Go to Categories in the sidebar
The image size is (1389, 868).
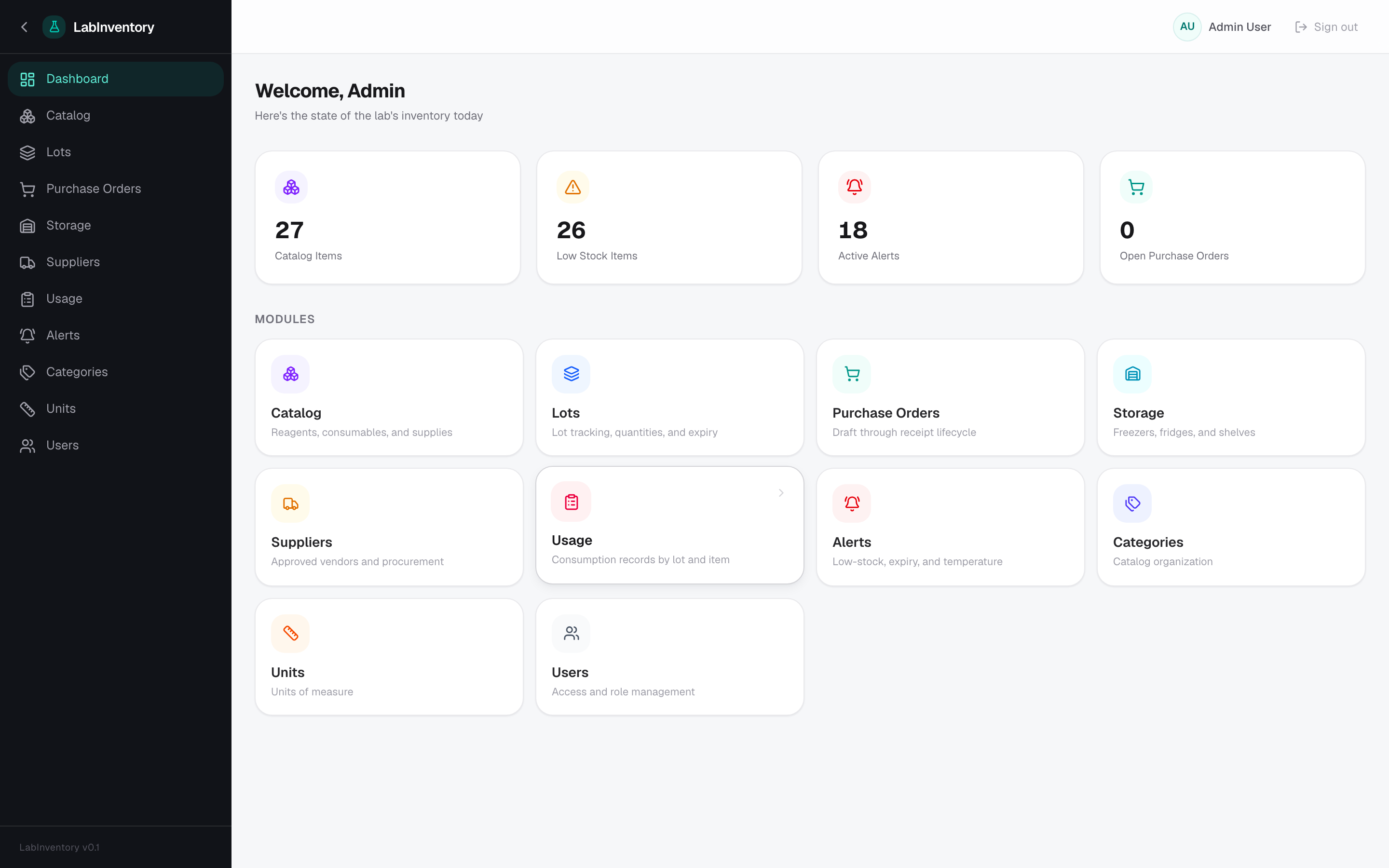coord(115,373)
